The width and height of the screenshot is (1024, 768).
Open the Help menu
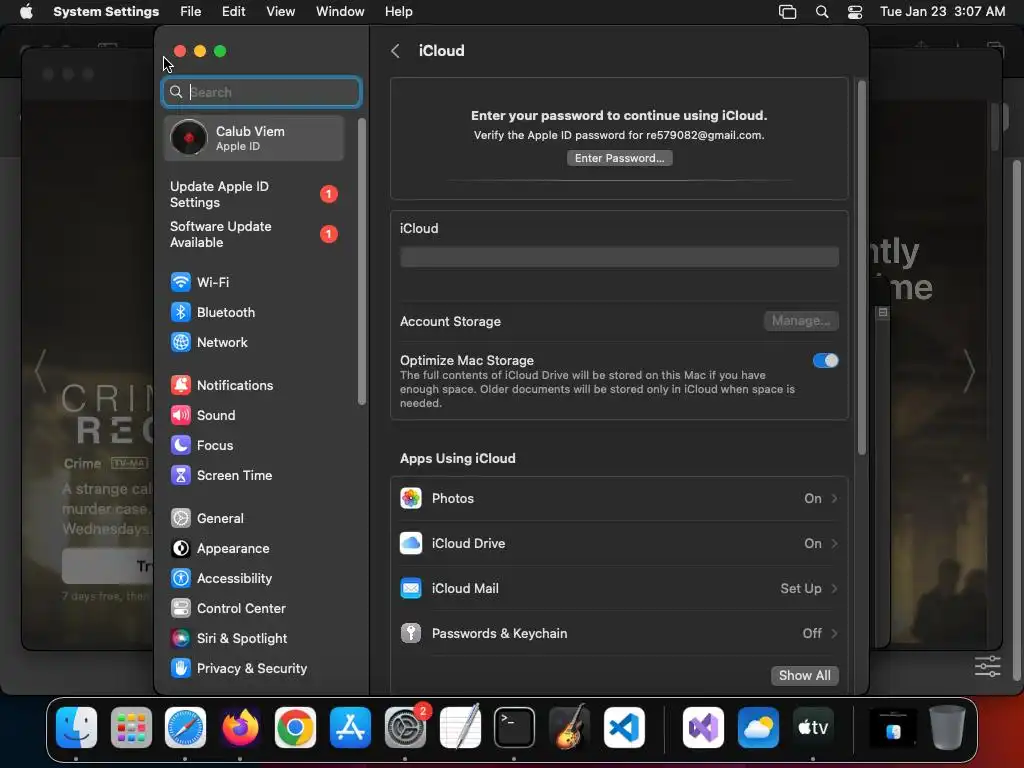tap(398, 12)
